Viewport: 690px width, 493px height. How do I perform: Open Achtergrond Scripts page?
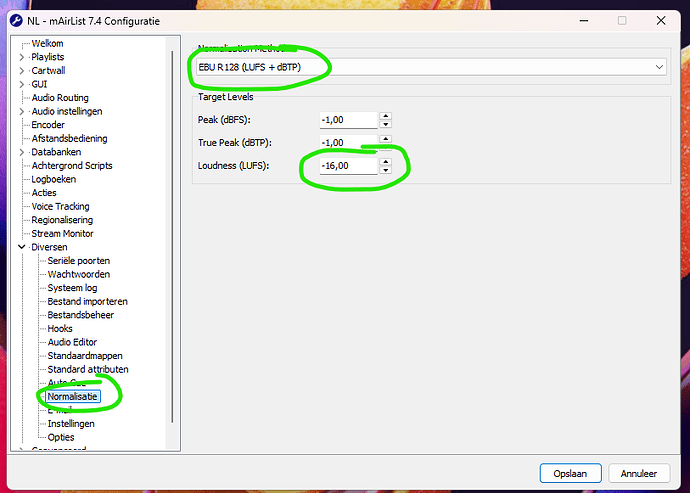(72, 166)
